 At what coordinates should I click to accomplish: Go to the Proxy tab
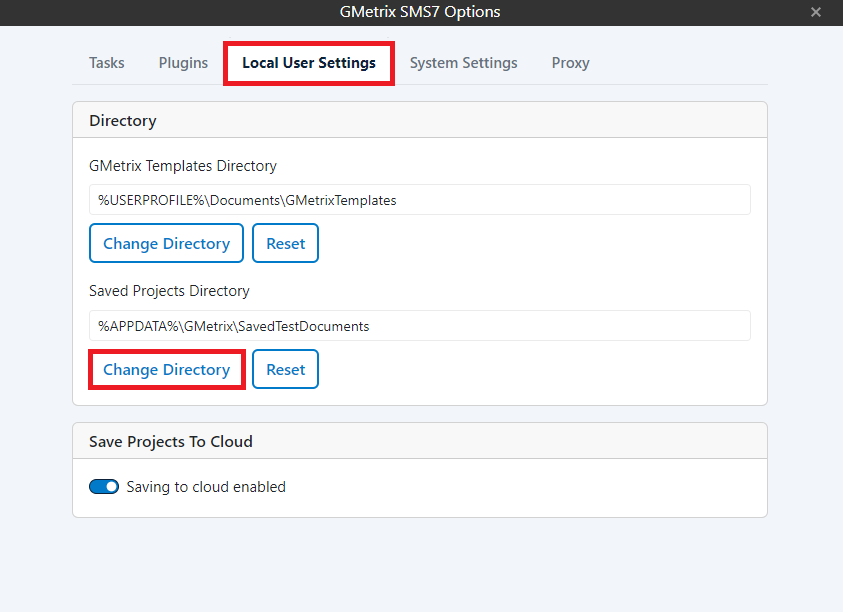click(x=570, y=63)
